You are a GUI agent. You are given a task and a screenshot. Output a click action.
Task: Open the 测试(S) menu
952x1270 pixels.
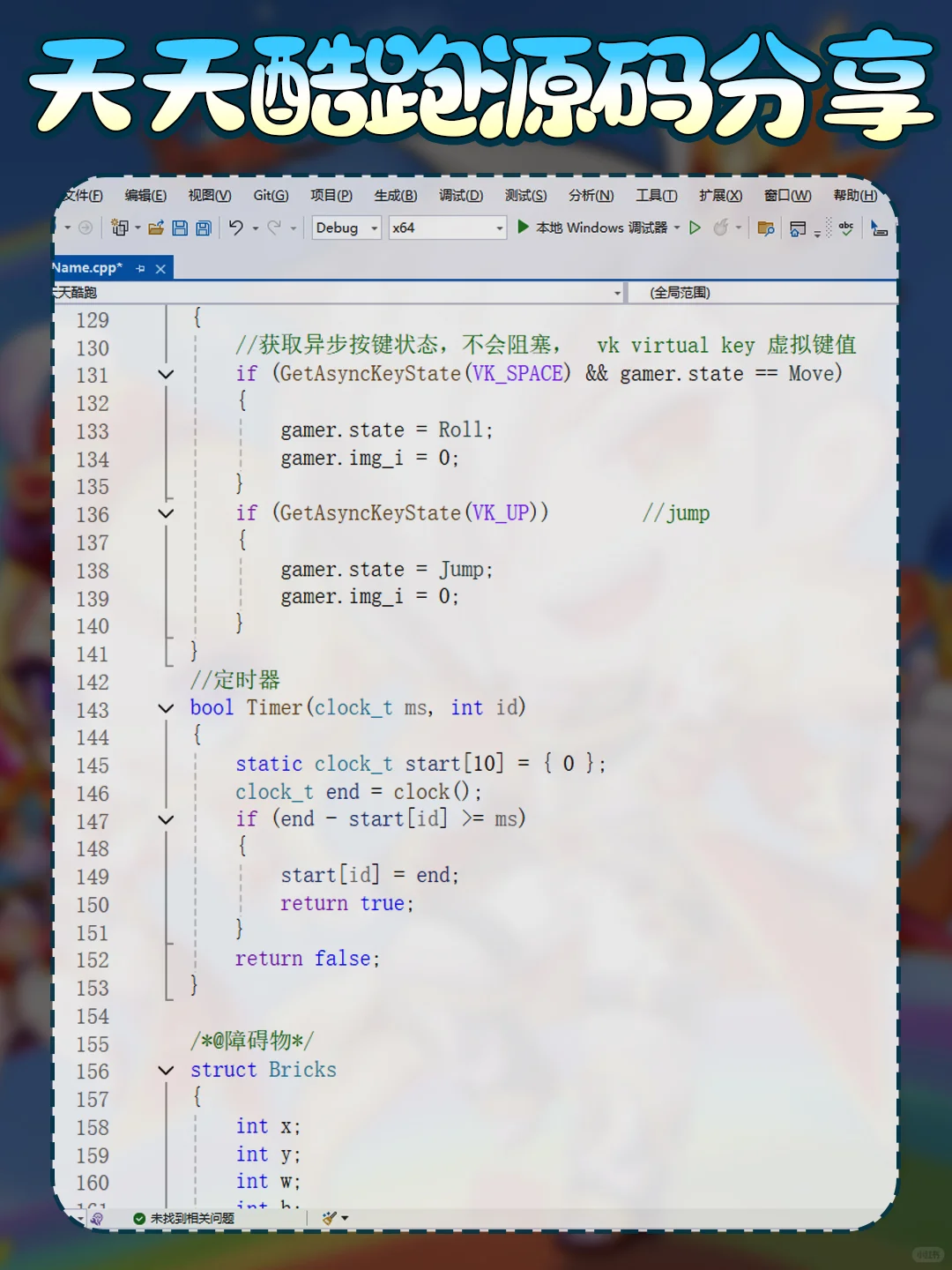coord(526,196)
